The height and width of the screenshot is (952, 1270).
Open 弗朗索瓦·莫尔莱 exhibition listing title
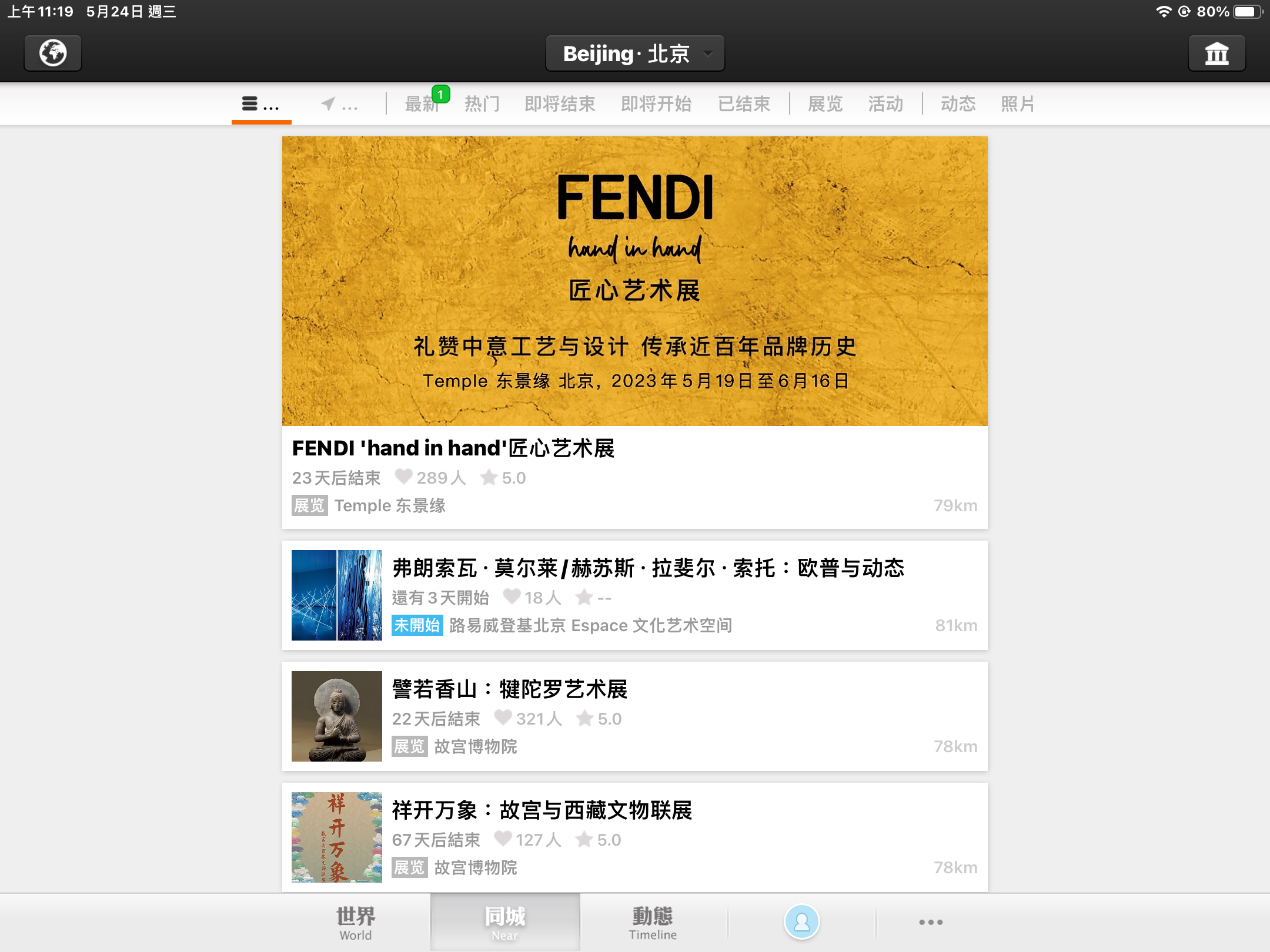coord(648,568)
